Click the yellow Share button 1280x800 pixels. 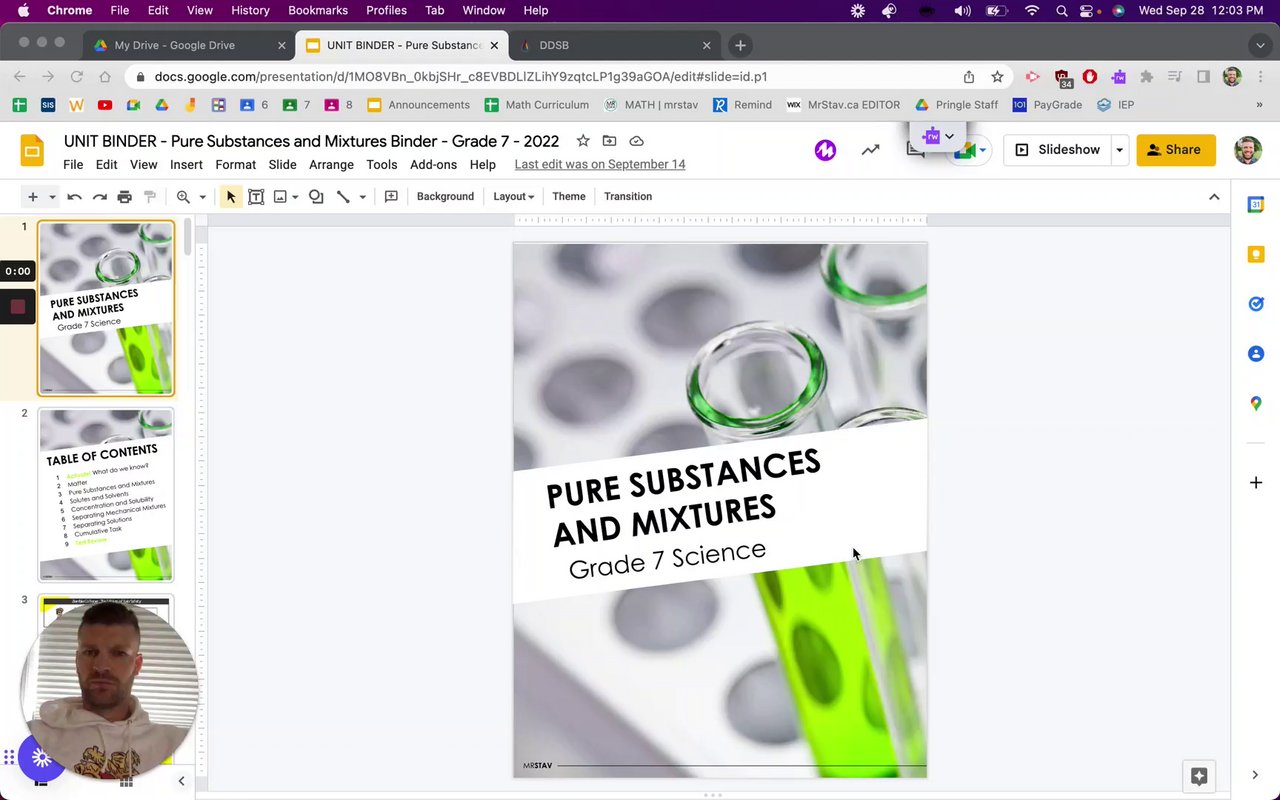1175,150
